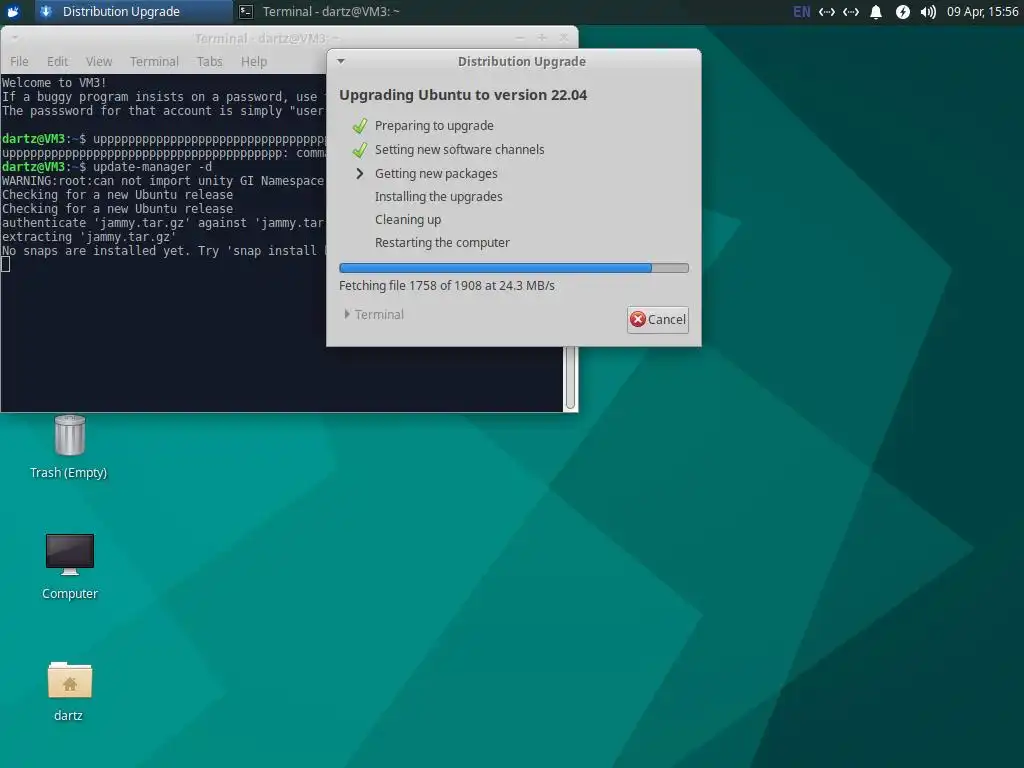The image size is (1024, 768).
Task: Click the 'Installing the upgrades' step text
Action: click(x=439, y=197)
